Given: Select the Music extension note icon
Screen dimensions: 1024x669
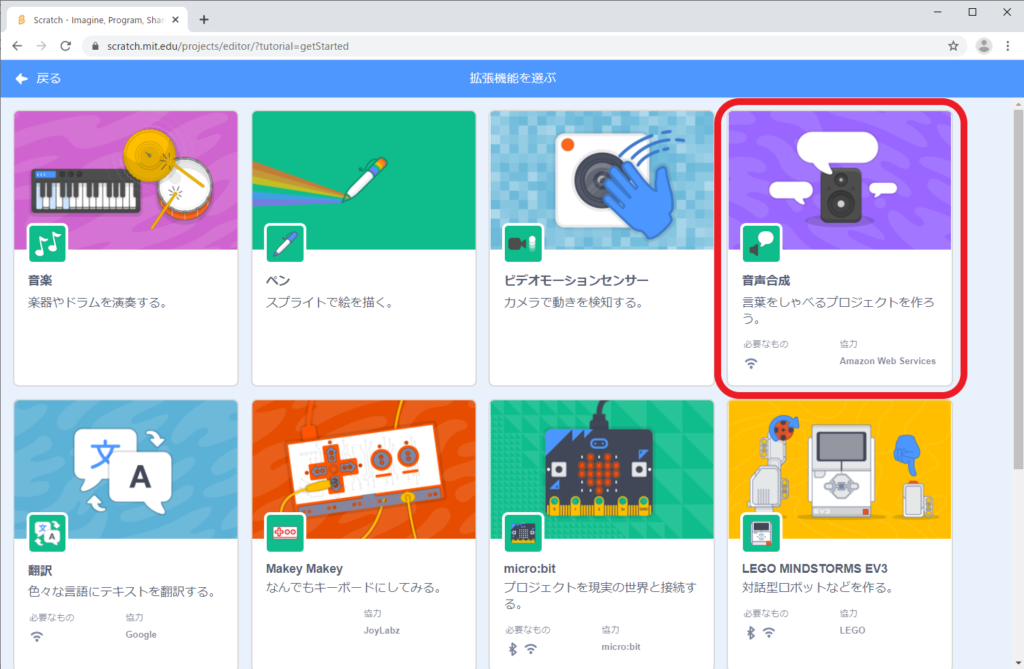Looking at the screenshot, I should point(48,243).
